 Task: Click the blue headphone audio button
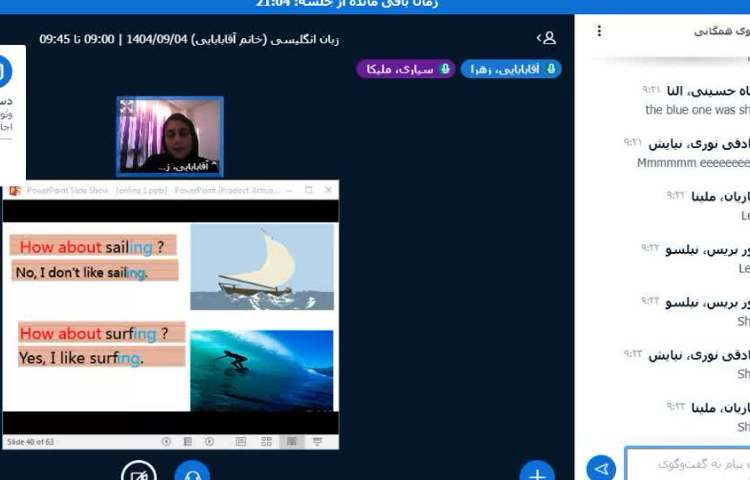point(192,471)
